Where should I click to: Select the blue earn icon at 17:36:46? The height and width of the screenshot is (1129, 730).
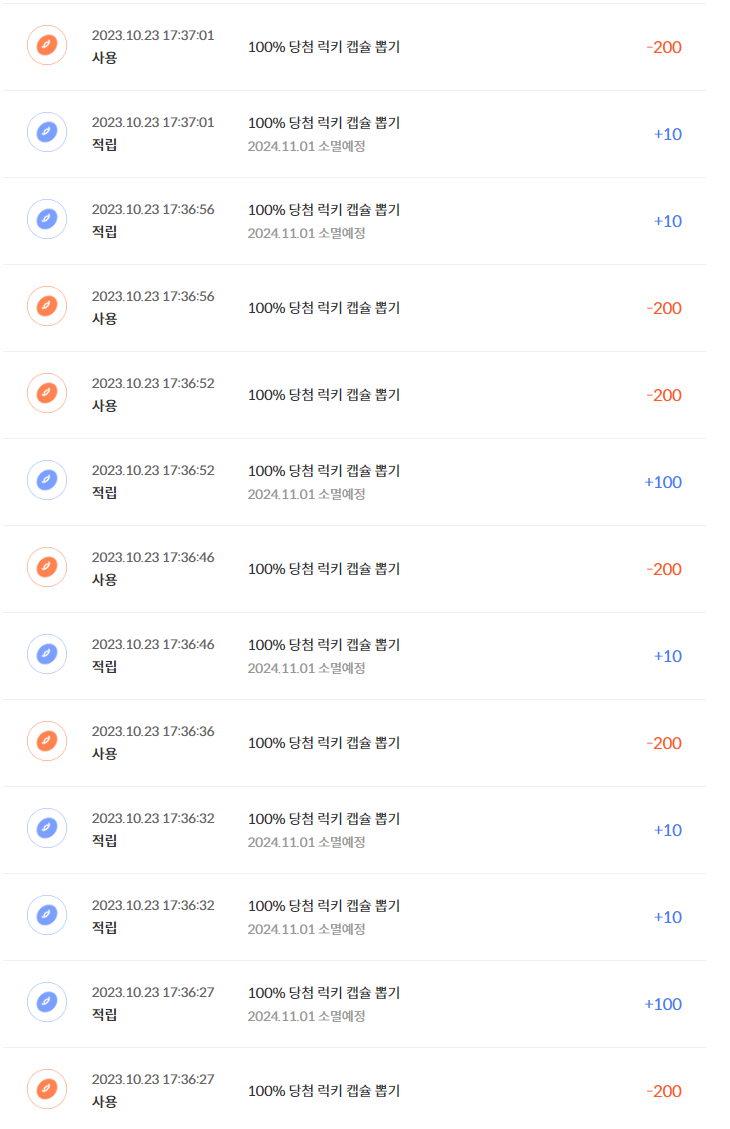pyautogui.click(x=47, y=654)
